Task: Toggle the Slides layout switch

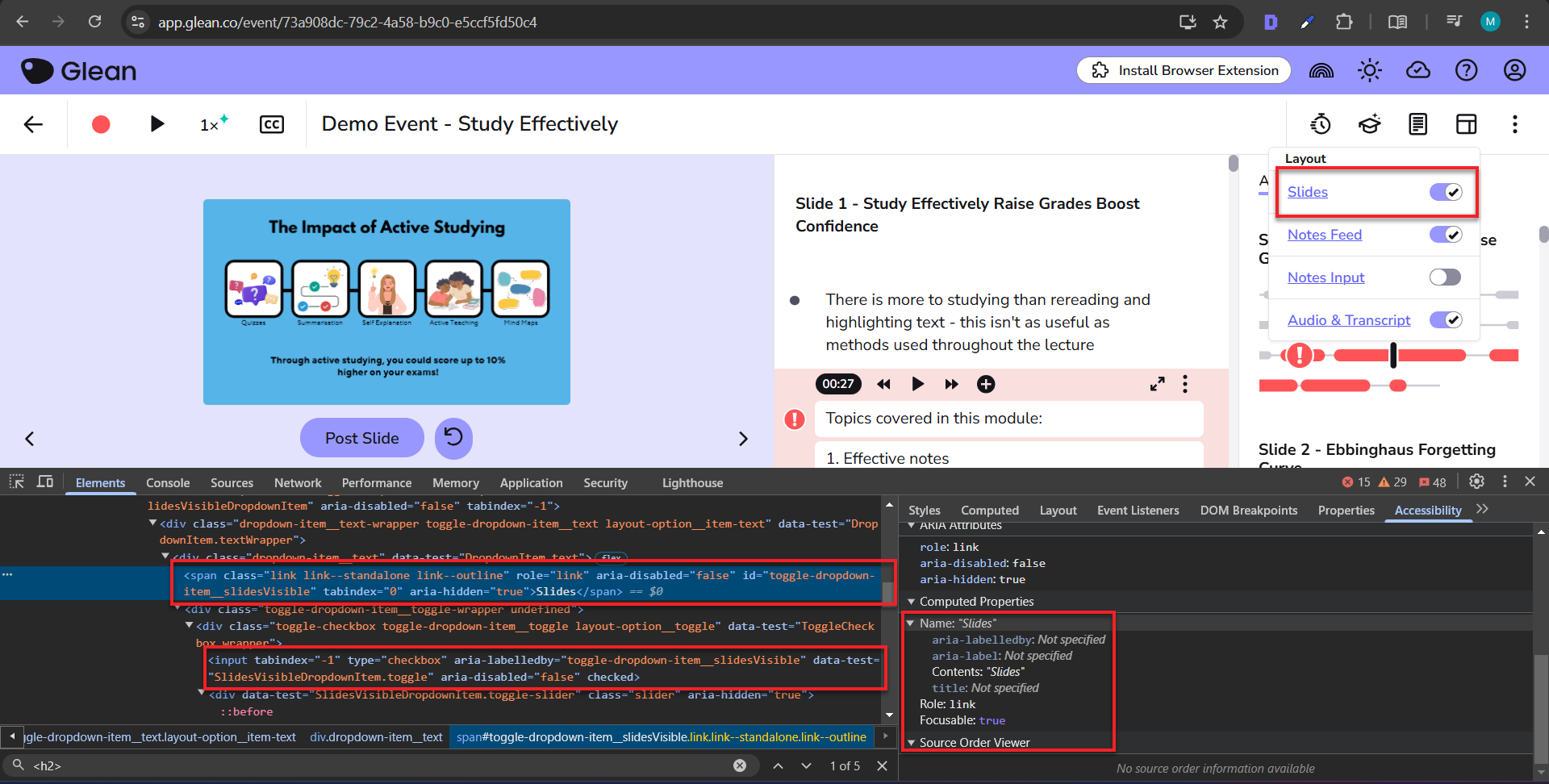Action: 1445,192
